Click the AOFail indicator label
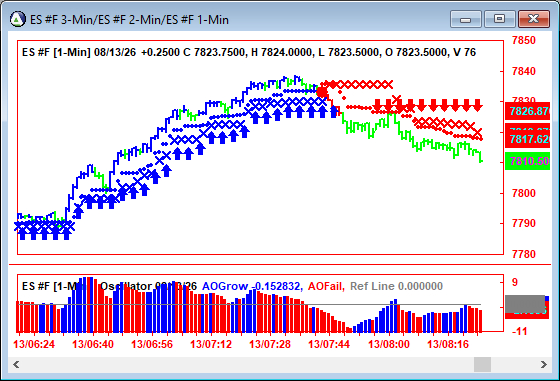The height and width of the screenshot is (381, 560). click(326, 286)
